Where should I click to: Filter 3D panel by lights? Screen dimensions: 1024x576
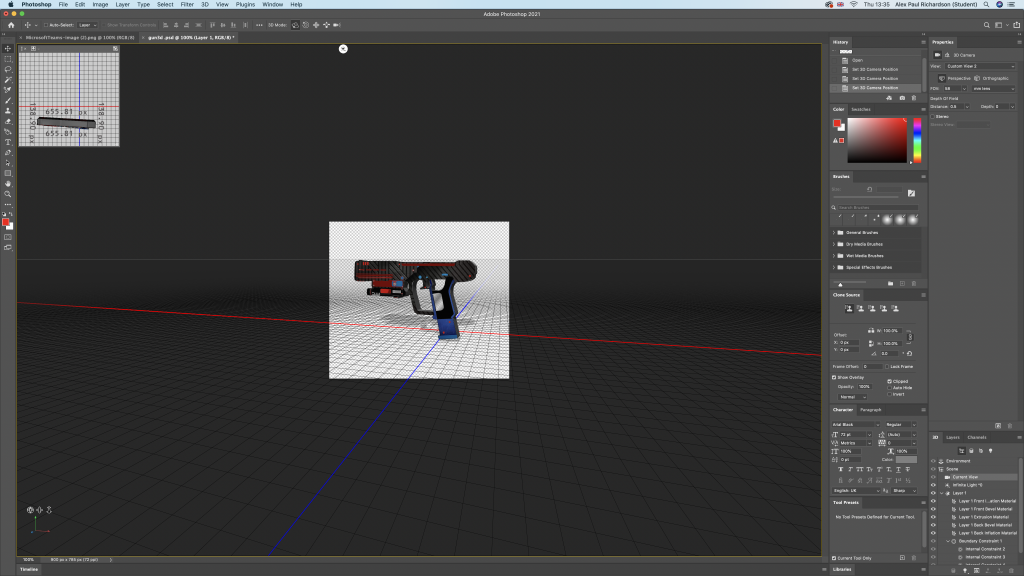pos(990,451)
